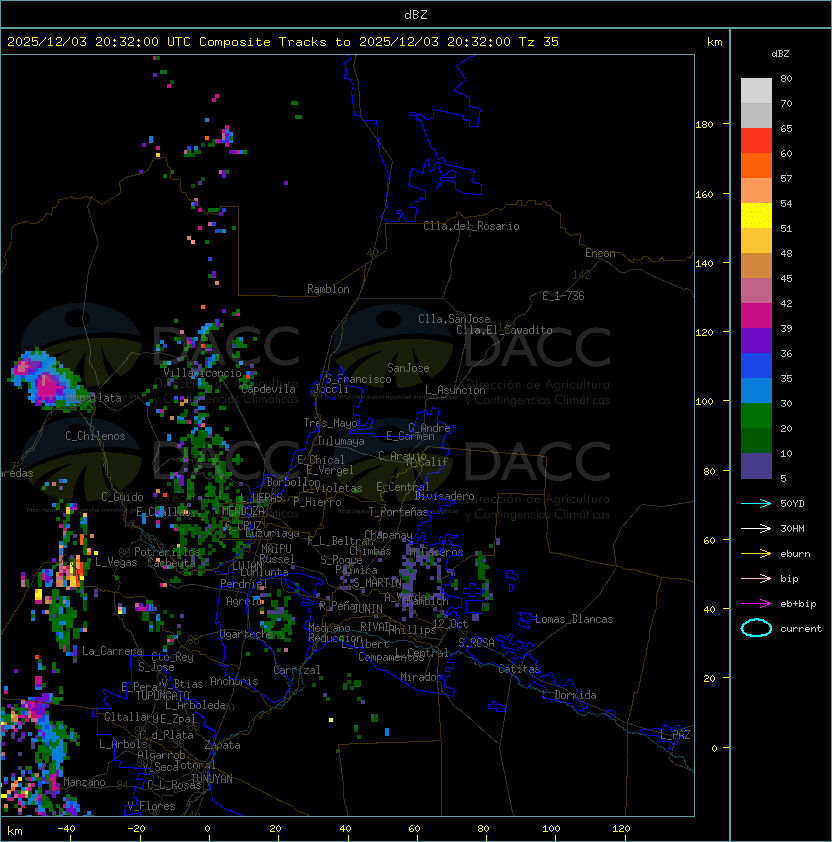
Task: Click the 'Clla.SanJose' map label
Action: [x=454, y=319]
